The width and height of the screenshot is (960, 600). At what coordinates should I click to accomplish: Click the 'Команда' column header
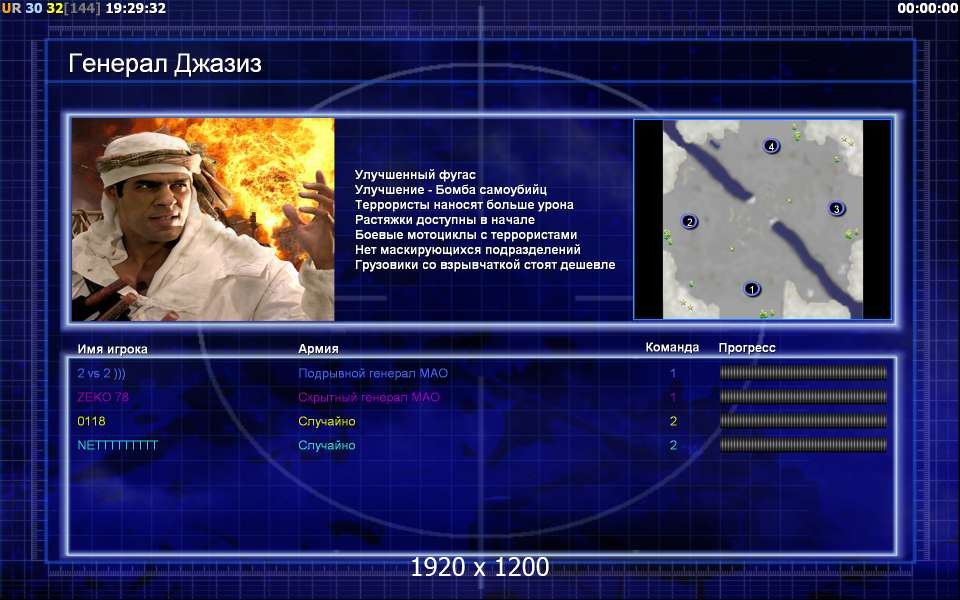672,347
